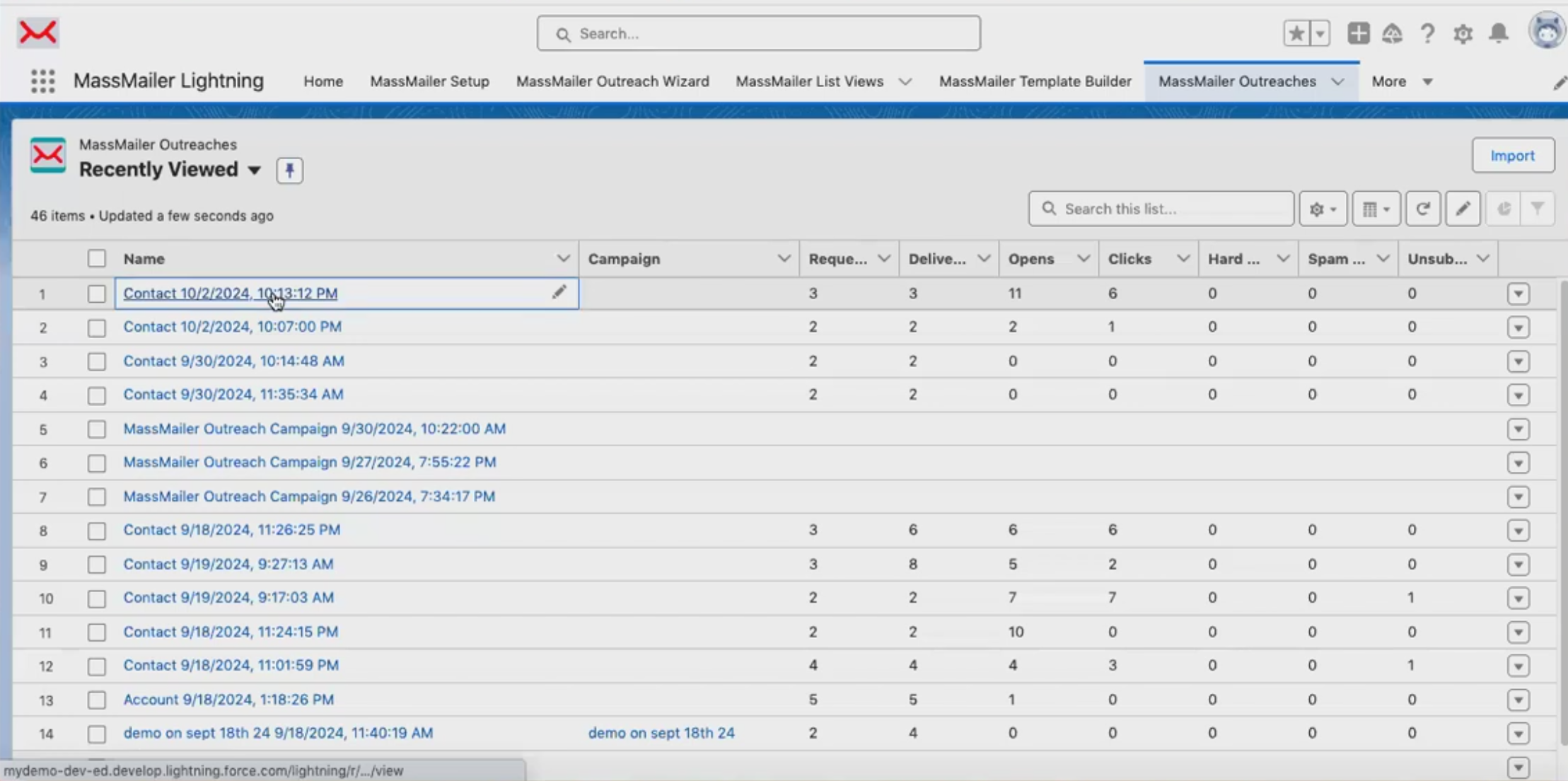Screen dimensions: 1568x781
Task: Open Opens column header menu
Action: pos(1083,258)
